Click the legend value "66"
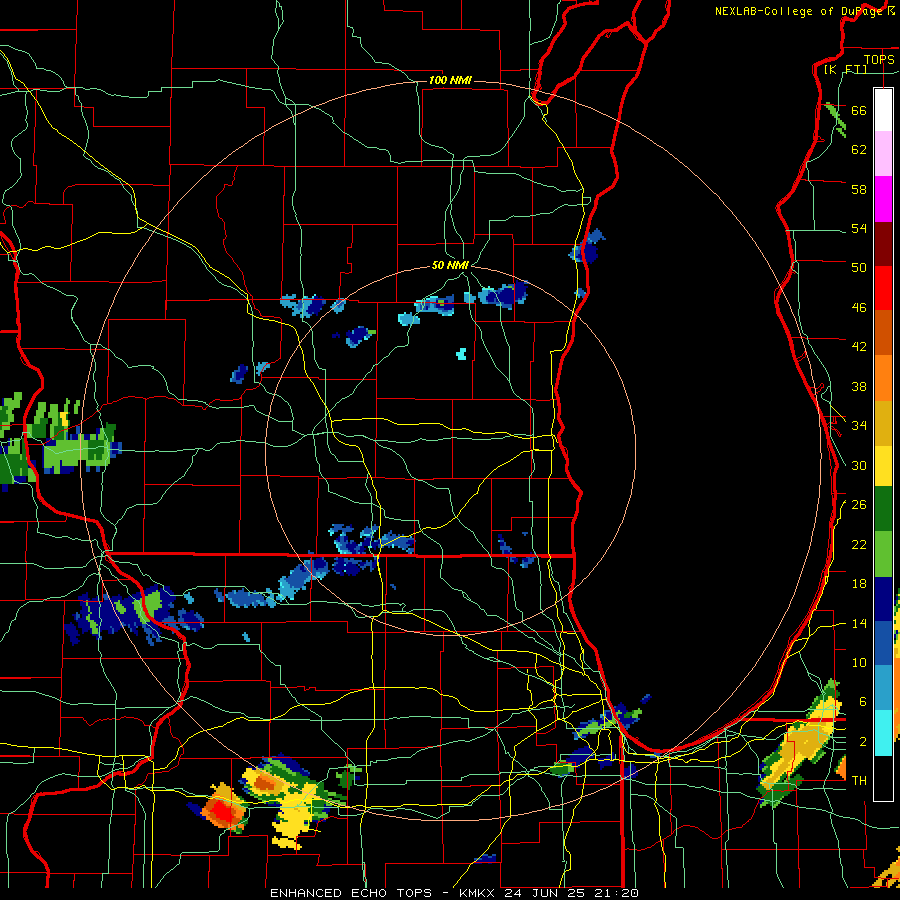 click(x=859, y=111)
